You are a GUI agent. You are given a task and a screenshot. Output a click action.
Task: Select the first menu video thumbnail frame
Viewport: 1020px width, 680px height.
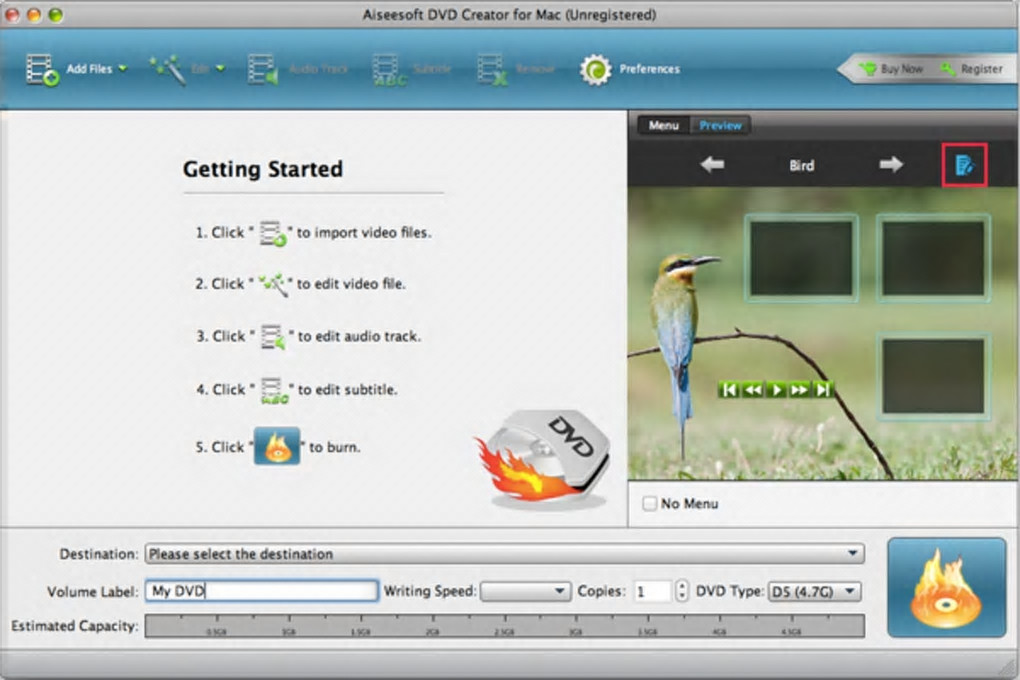pyautogui.click(x=801, y=258)
